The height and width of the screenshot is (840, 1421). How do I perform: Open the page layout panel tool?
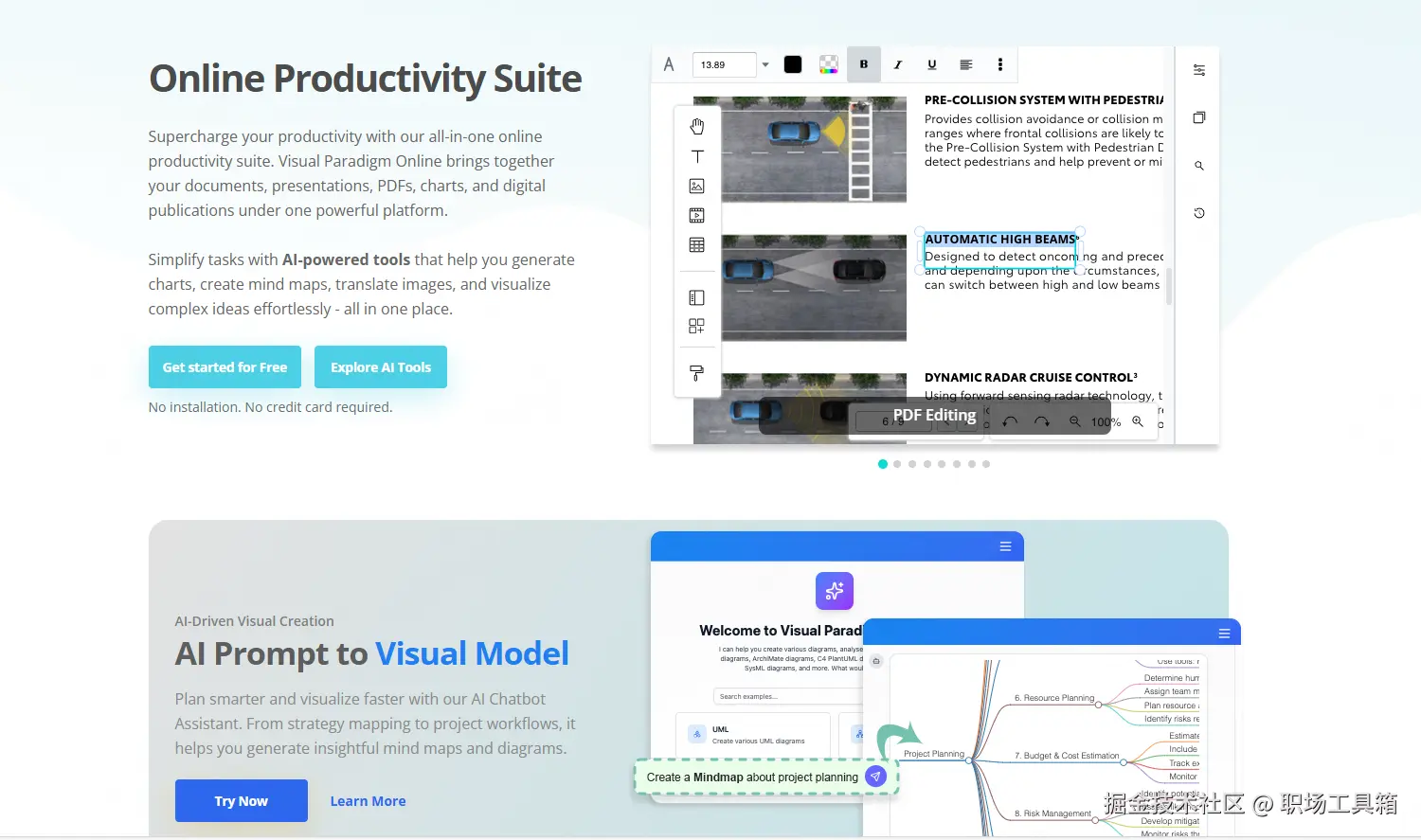point(697,297)
